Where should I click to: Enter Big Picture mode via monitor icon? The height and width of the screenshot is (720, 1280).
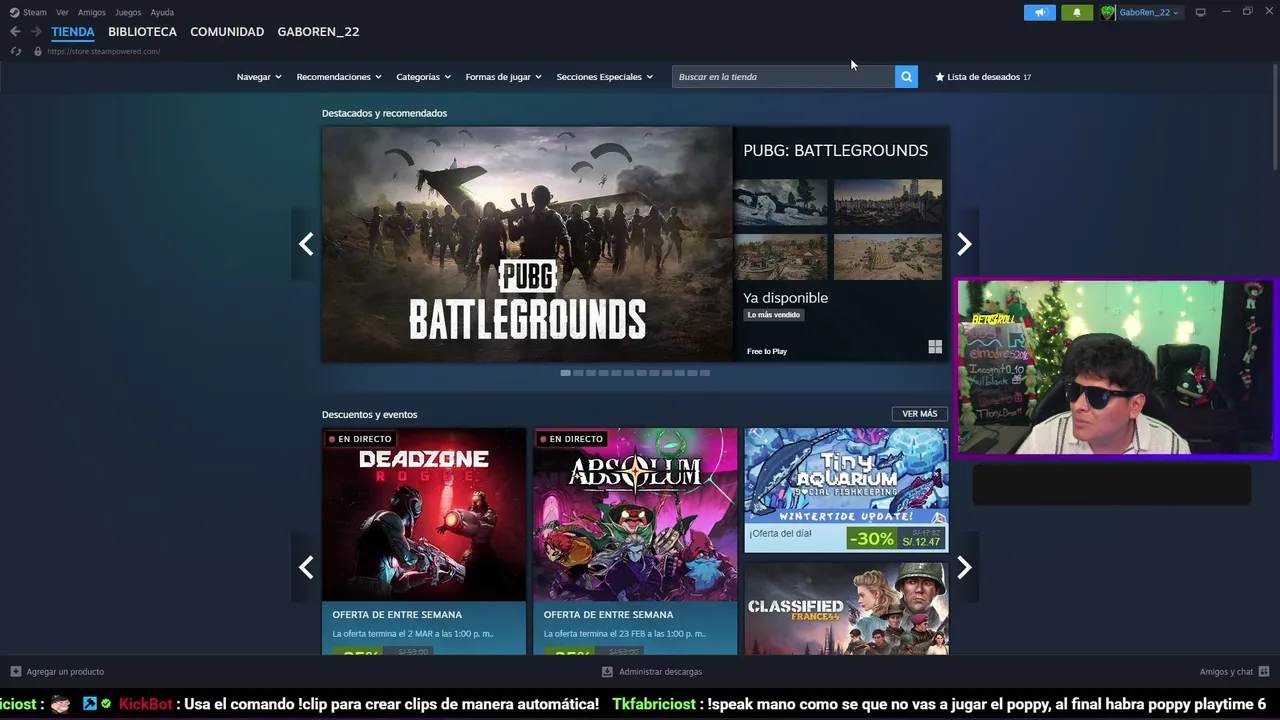(x=1200, y=12)
